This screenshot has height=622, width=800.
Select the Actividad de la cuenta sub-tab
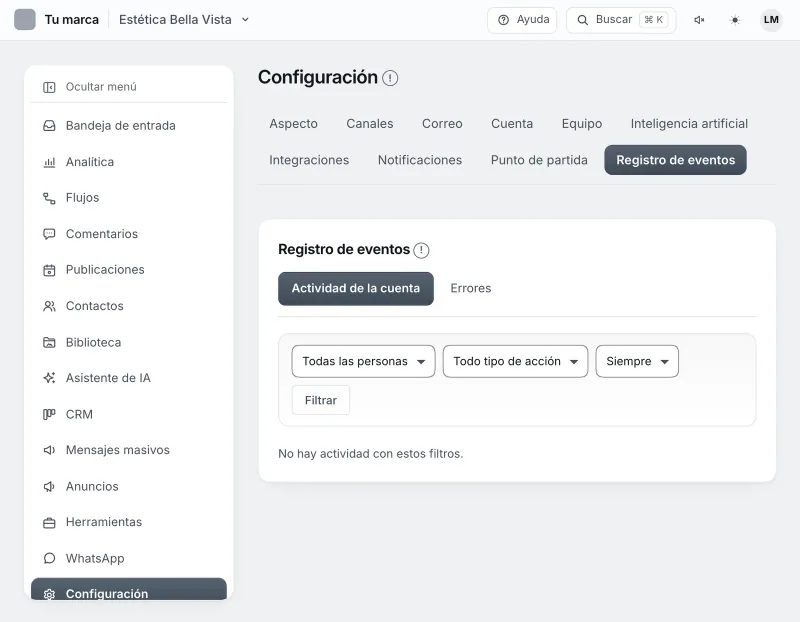(356, 288)
